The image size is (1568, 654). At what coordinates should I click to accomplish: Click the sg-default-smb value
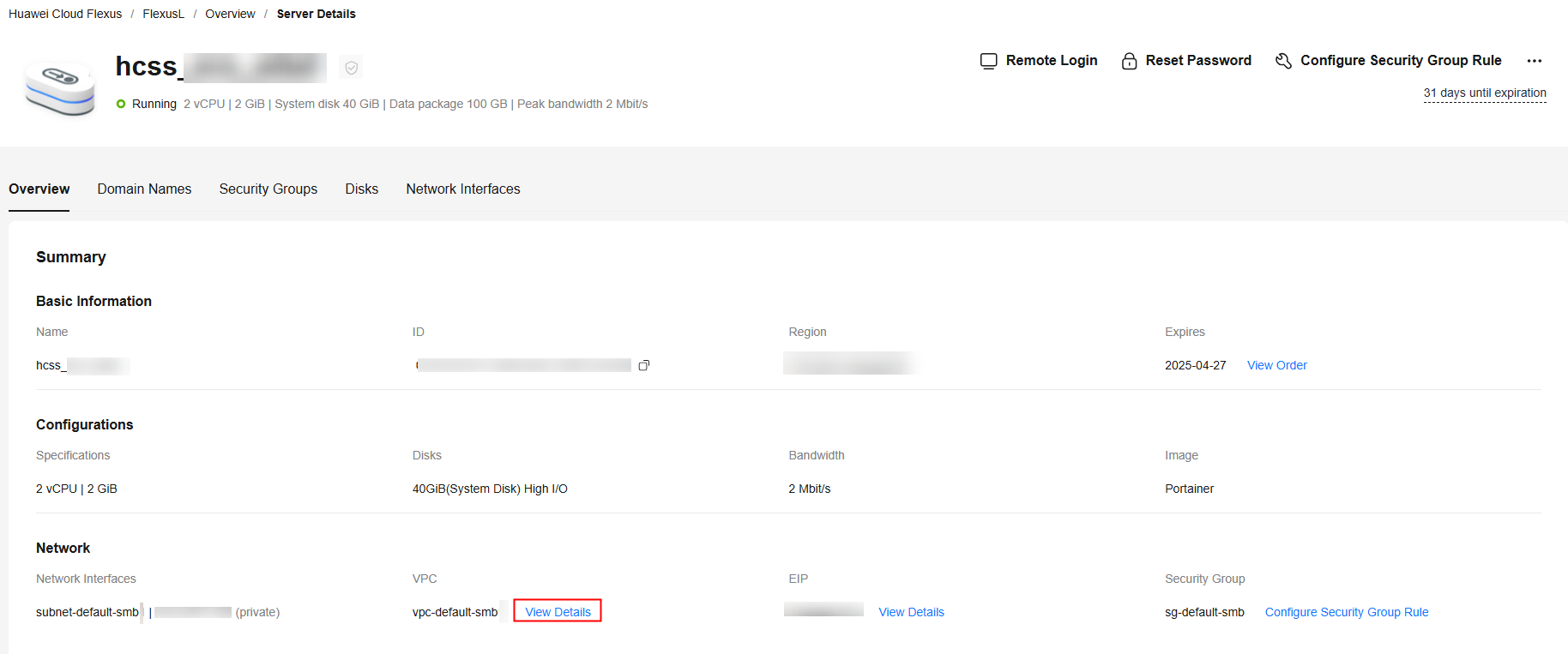click(1204, 612)
